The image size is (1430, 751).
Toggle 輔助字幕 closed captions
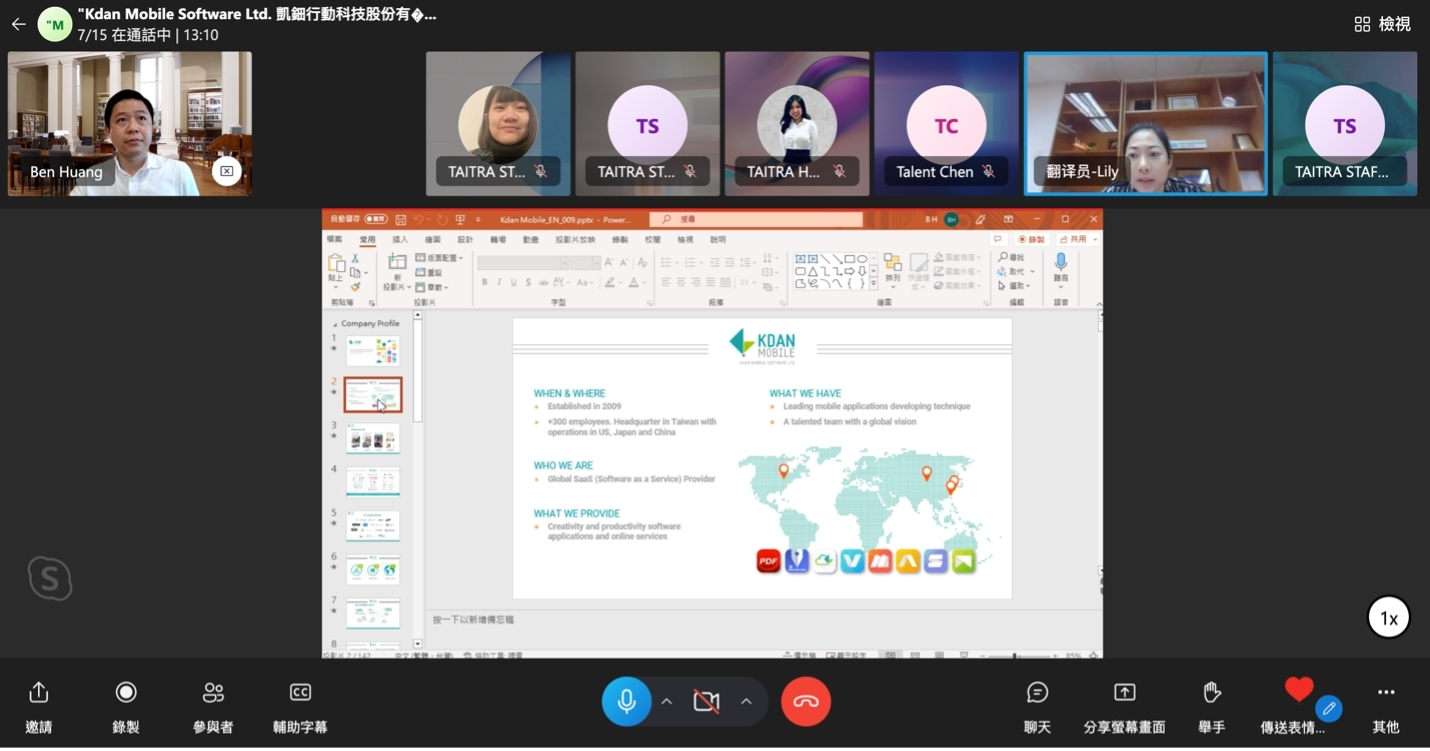[x=300, y=706]
